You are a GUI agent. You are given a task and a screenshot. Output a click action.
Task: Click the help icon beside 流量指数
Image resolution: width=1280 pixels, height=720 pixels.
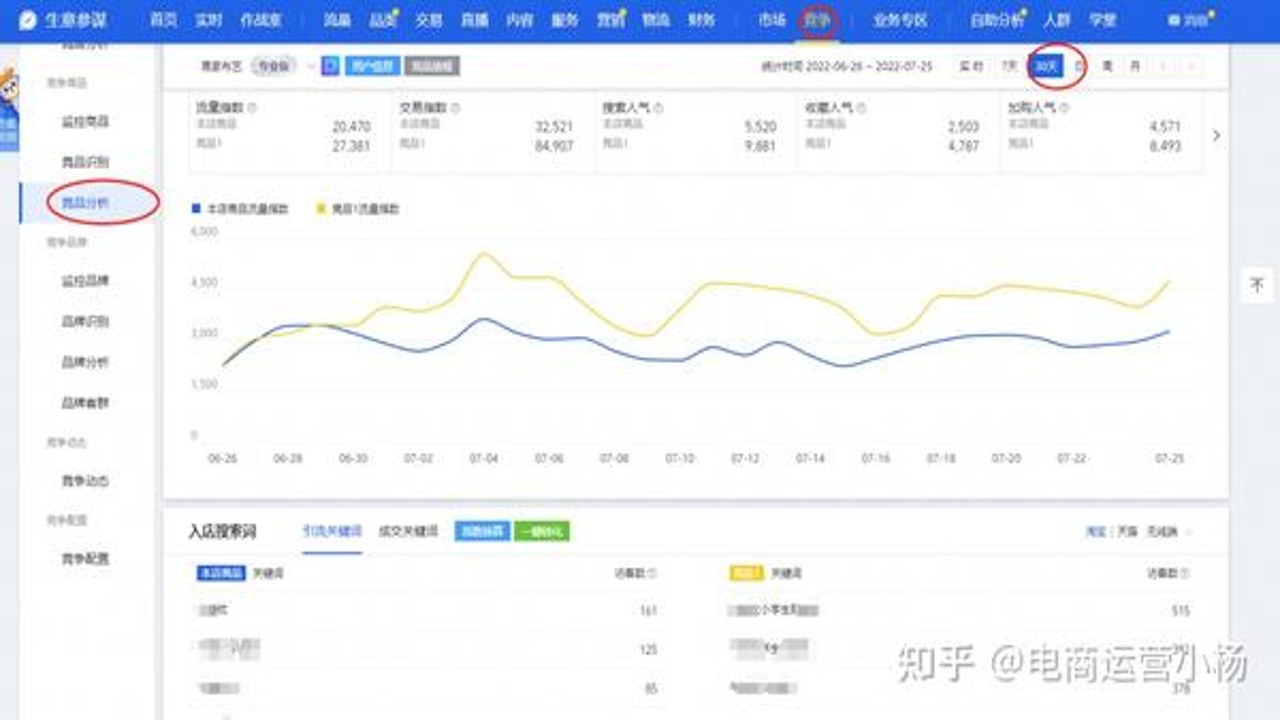pyautogui.click(x=250, y=107)
